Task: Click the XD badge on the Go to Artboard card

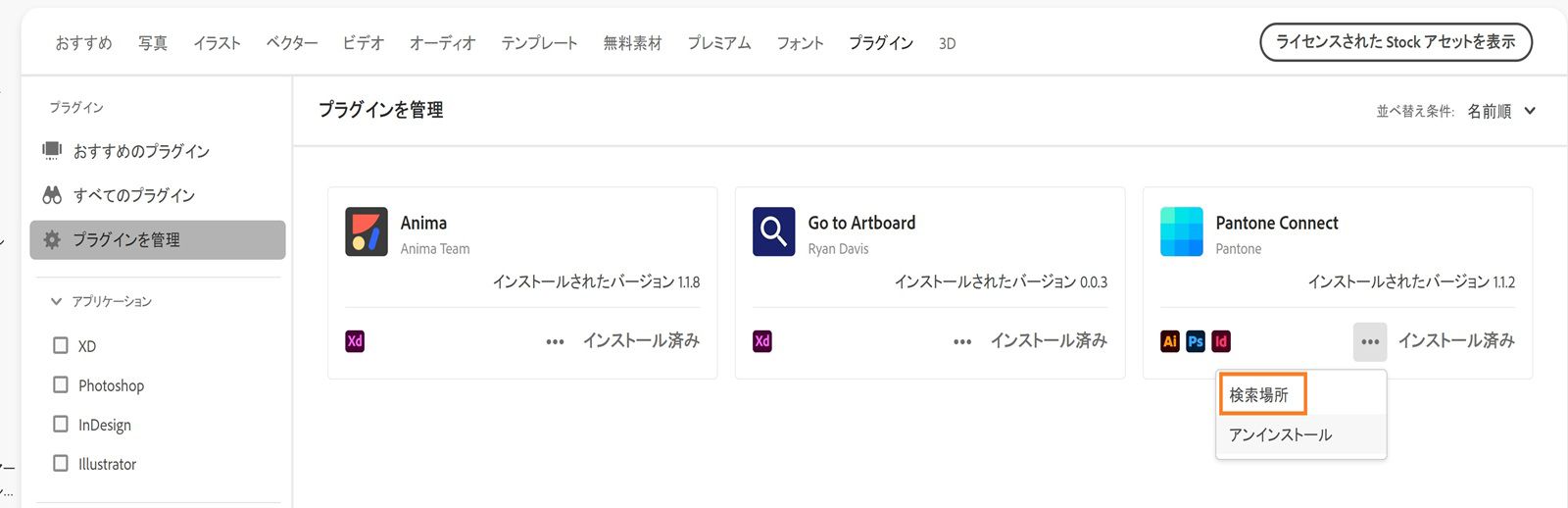Action: pos(762,341)
